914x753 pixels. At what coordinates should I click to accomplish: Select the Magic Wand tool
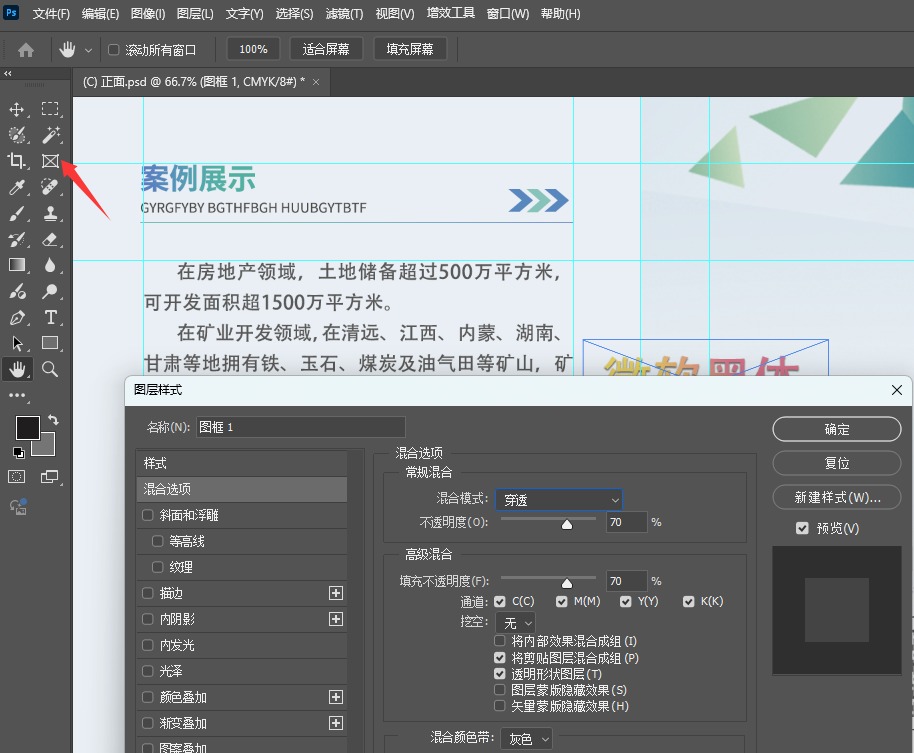(50, 135)
